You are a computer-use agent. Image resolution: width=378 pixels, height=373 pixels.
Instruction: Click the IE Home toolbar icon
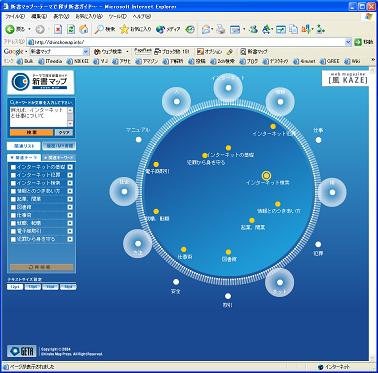[84, 29]
